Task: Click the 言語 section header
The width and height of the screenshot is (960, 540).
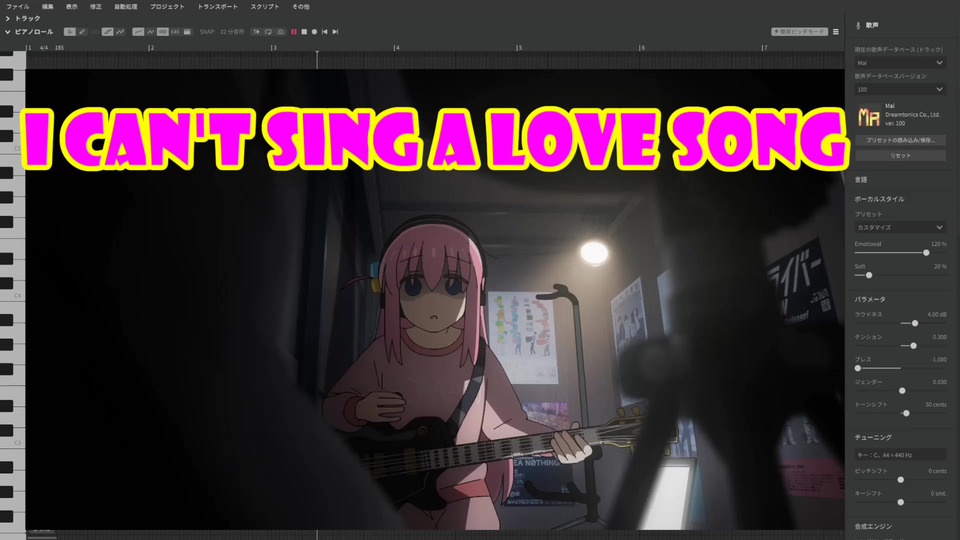Action: pos(861,180)
